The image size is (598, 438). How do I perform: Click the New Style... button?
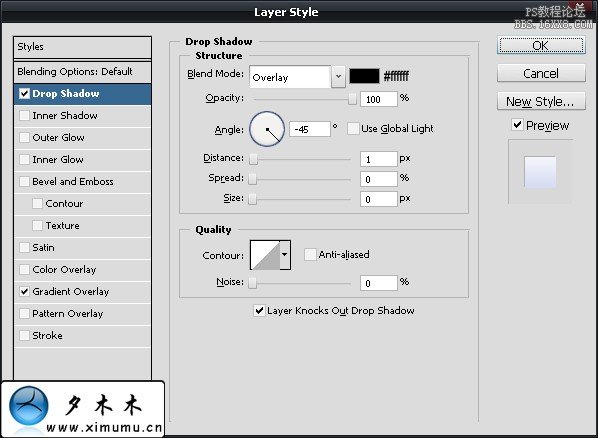coord(541,101)
